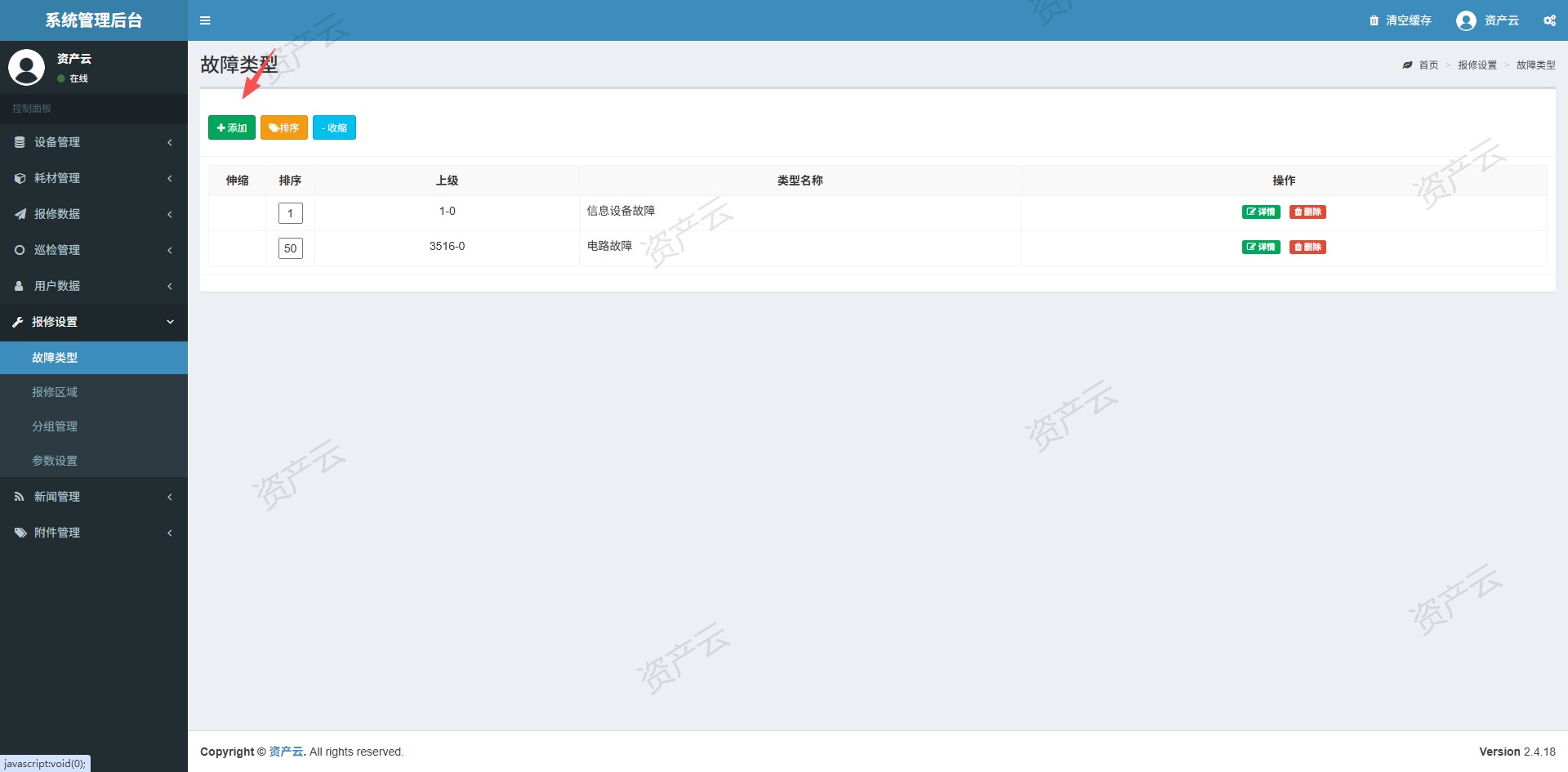Viewport: 1568px width, 772px height.
Task: Expand the 新闻管理 menu chevron
Action: tap(170, 497)
